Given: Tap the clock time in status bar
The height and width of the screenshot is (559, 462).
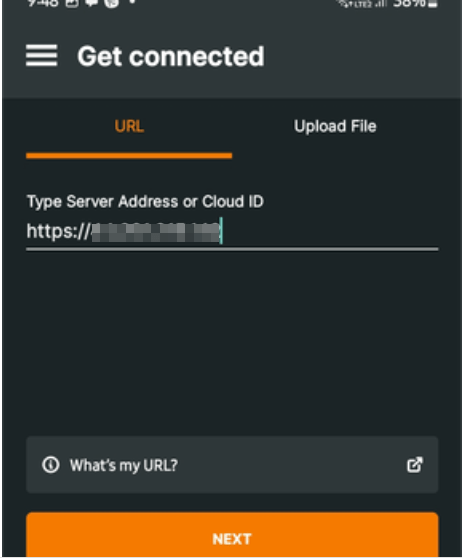Looking at the screenshot, I should point(43,3).
